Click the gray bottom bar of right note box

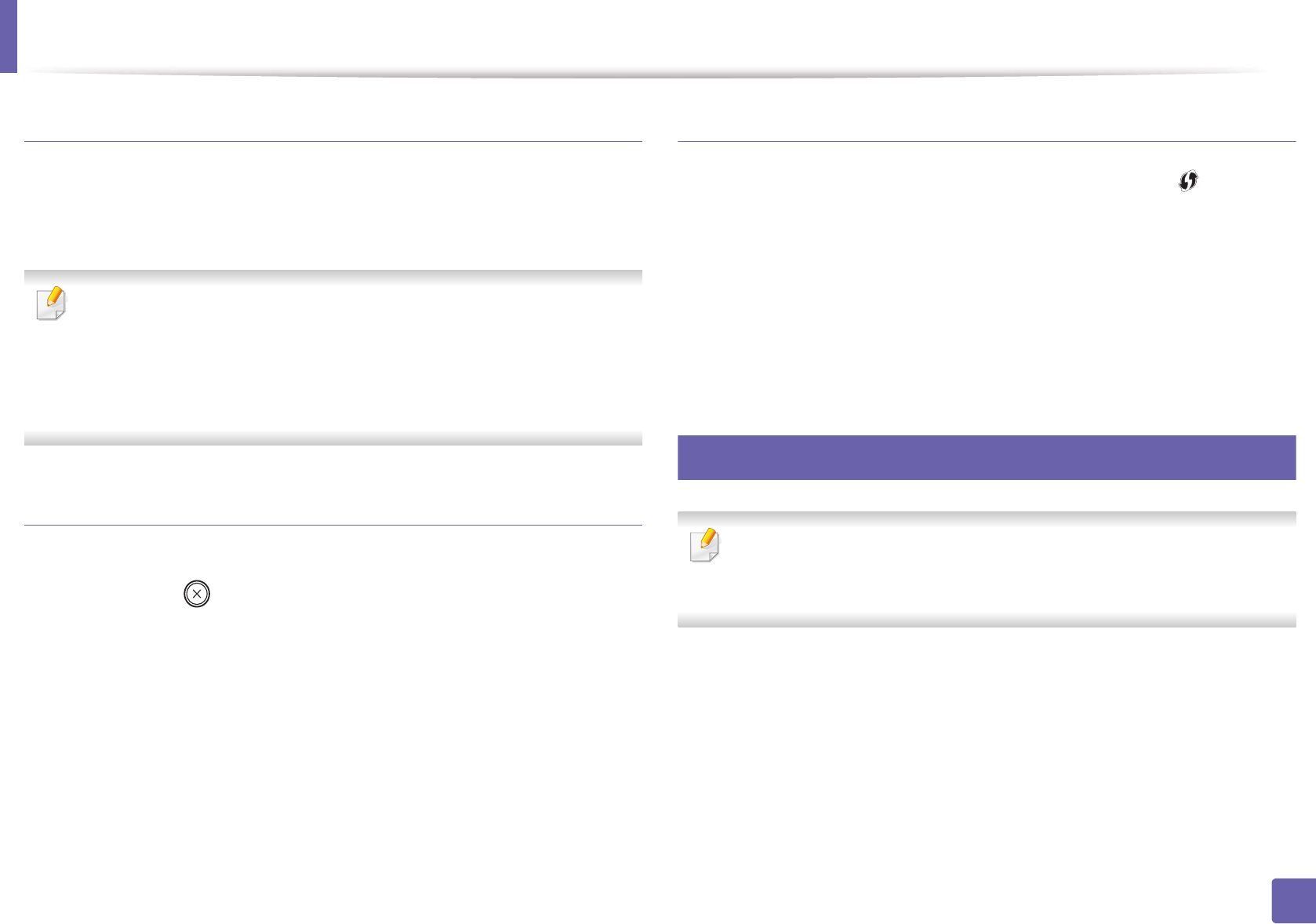click(x=986, y=620)
